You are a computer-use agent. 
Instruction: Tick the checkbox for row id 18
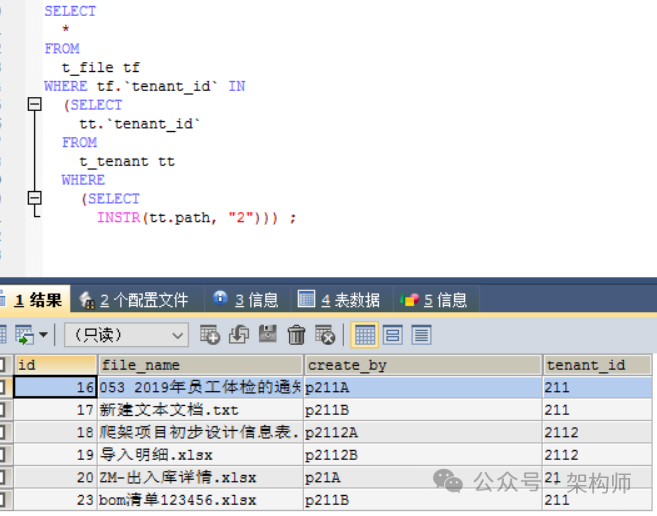click(x=2, y=432)
